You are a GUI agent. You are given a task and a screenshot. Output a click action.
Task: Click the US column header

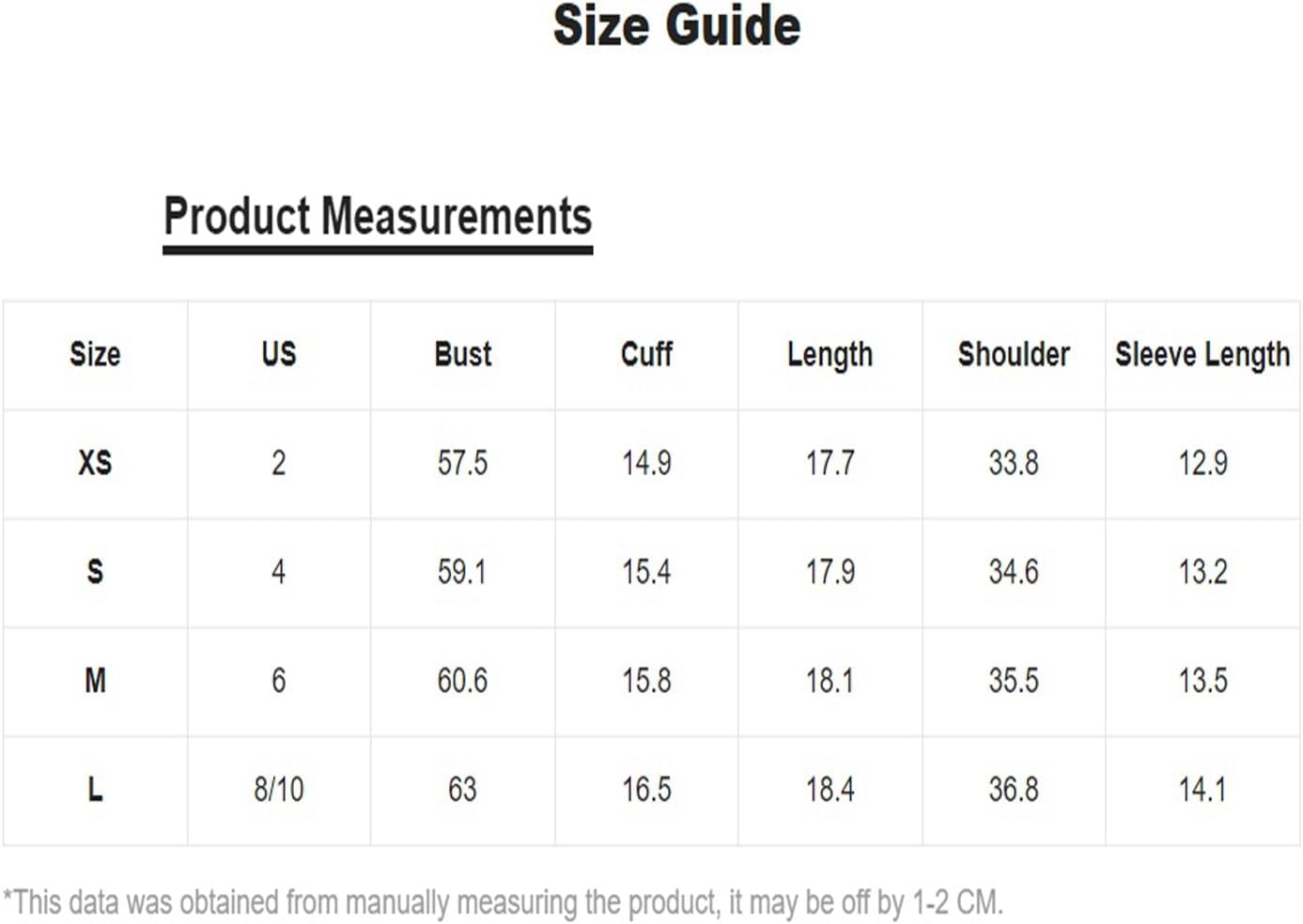pos(279,354)
